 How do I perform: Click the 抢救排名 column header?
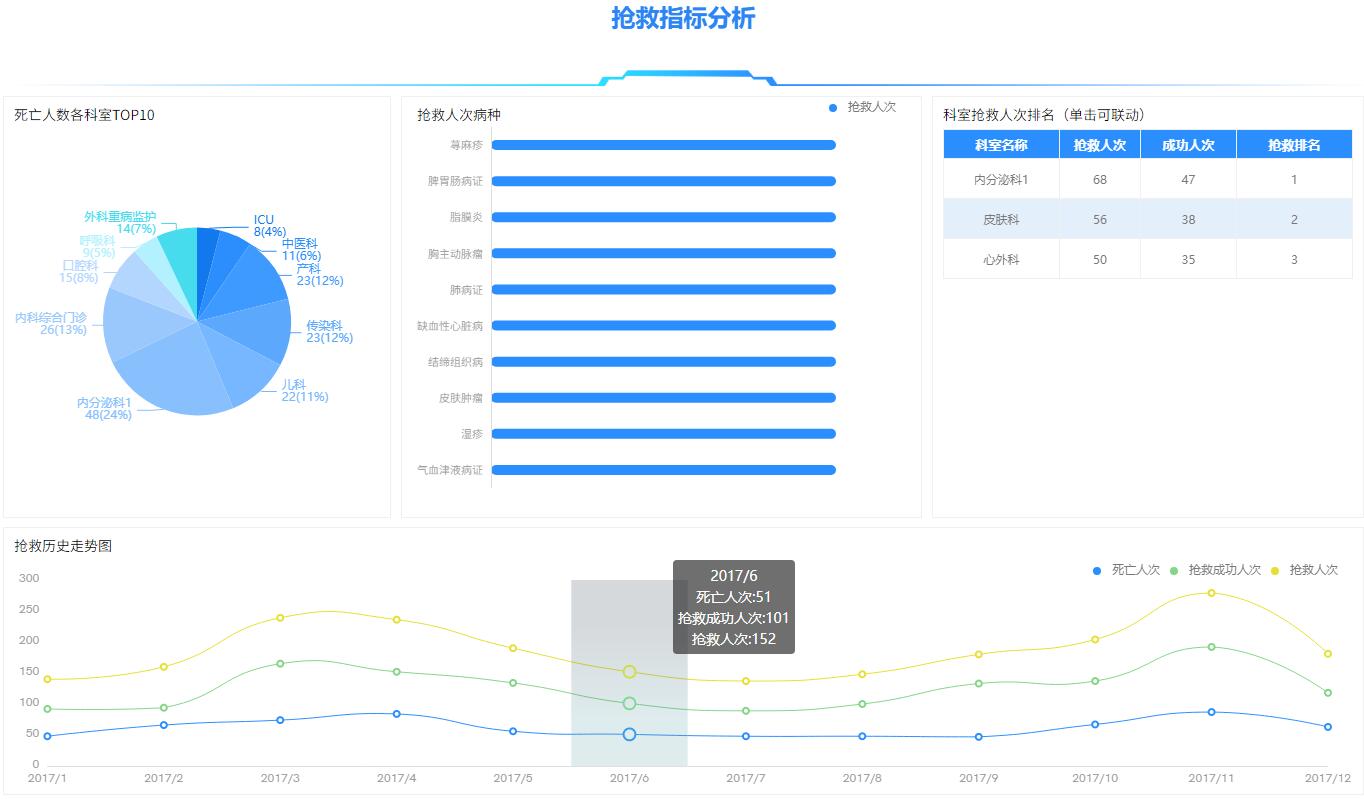(1293, 145)
